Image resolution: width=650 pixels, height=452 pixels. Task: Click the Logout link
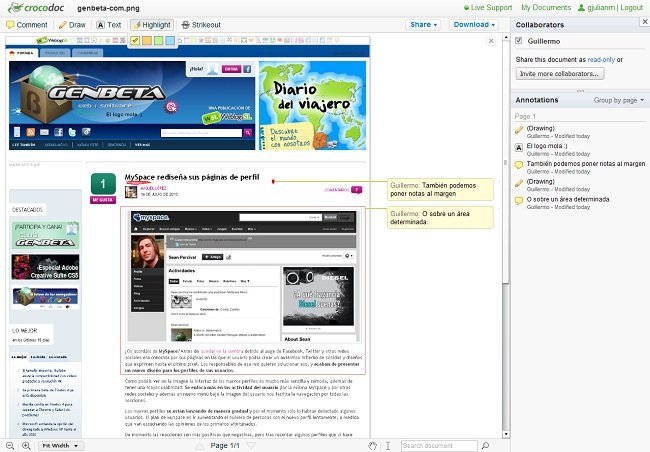tap(631, 7)
